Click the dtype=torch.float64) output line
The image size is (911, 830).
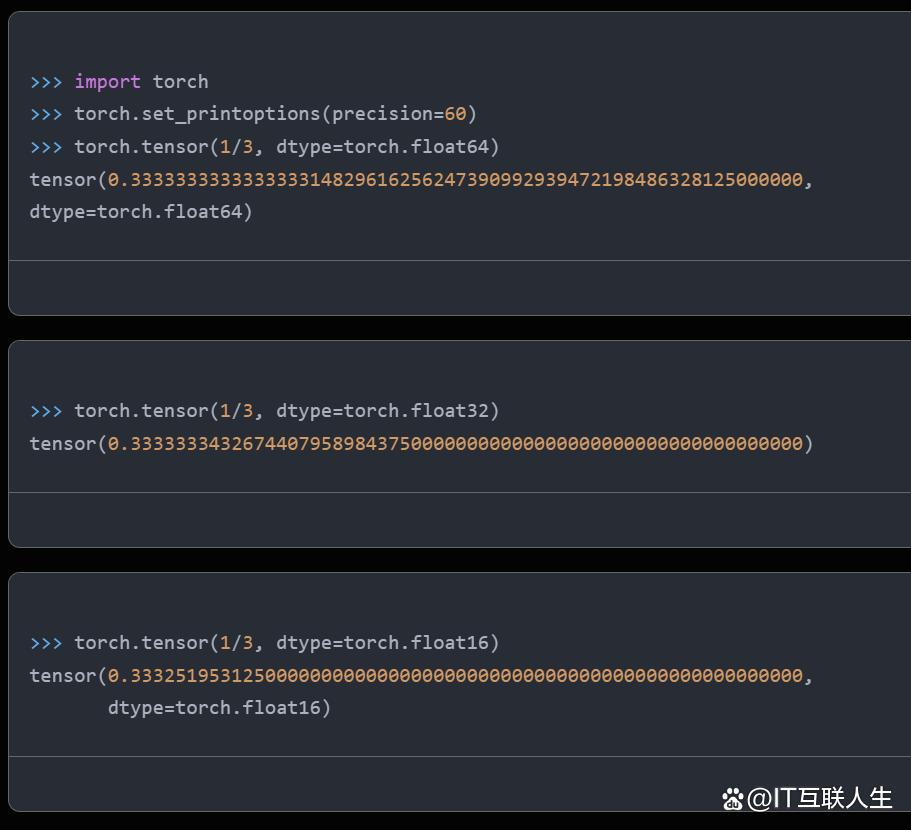pyautogui.click(x=141, y=212)
